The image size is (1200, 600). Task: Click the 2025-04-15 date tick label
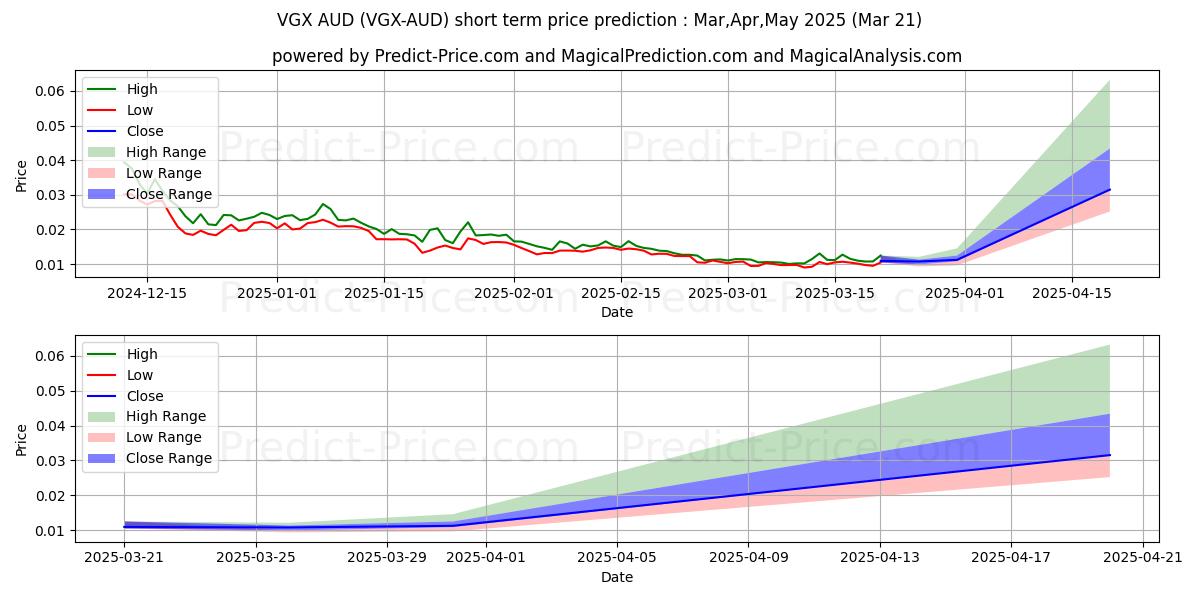(1072, 293)
